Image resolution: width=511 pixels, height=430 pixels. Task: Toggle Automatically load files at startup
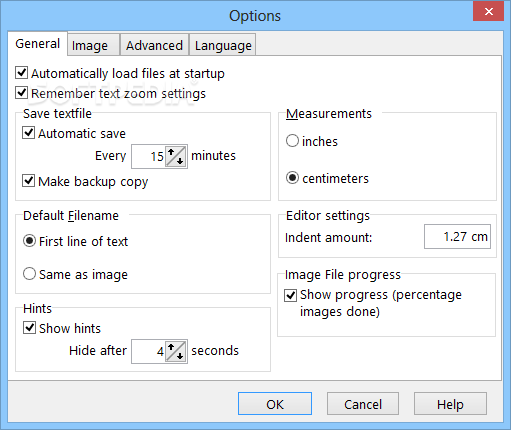[22, 73]
